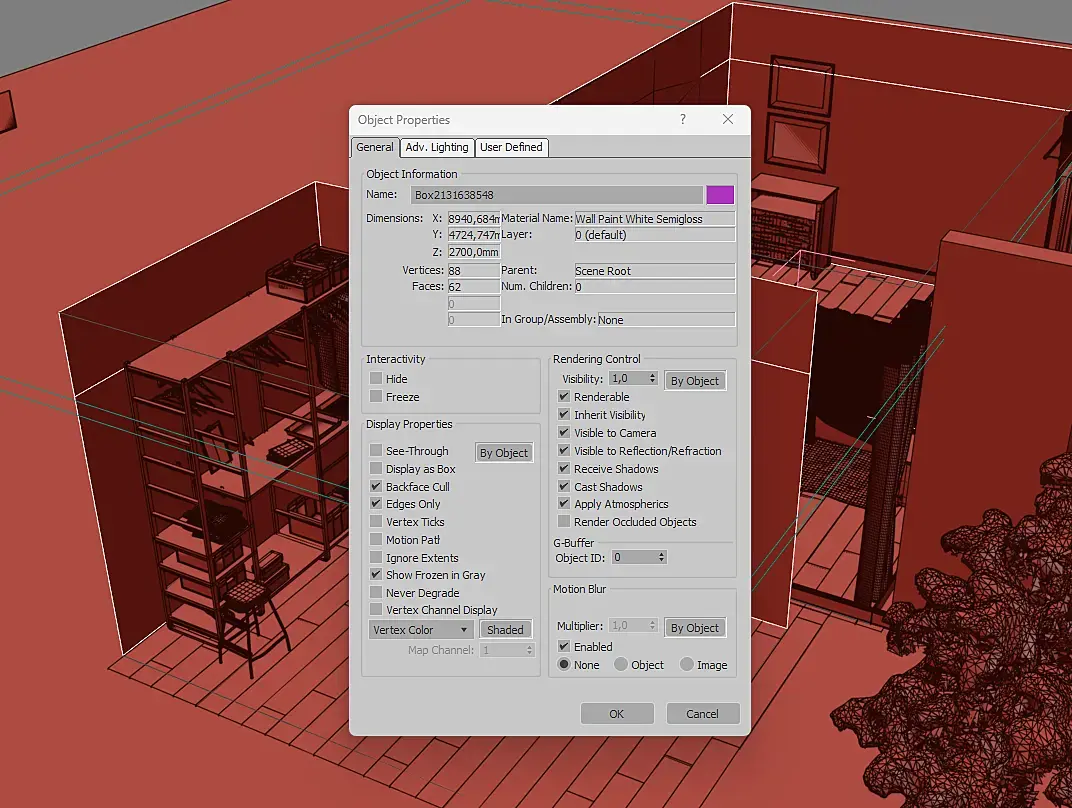Uncheck Visible to Camera
The height and width of the screenshot is (808, 1072).
(564, 433)
